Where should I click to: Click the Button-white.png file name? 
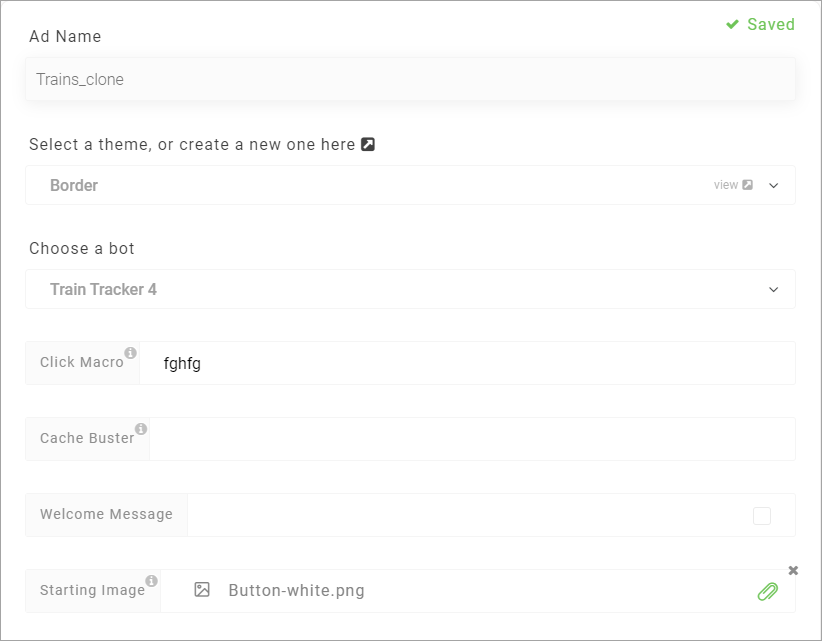[296, 590]
